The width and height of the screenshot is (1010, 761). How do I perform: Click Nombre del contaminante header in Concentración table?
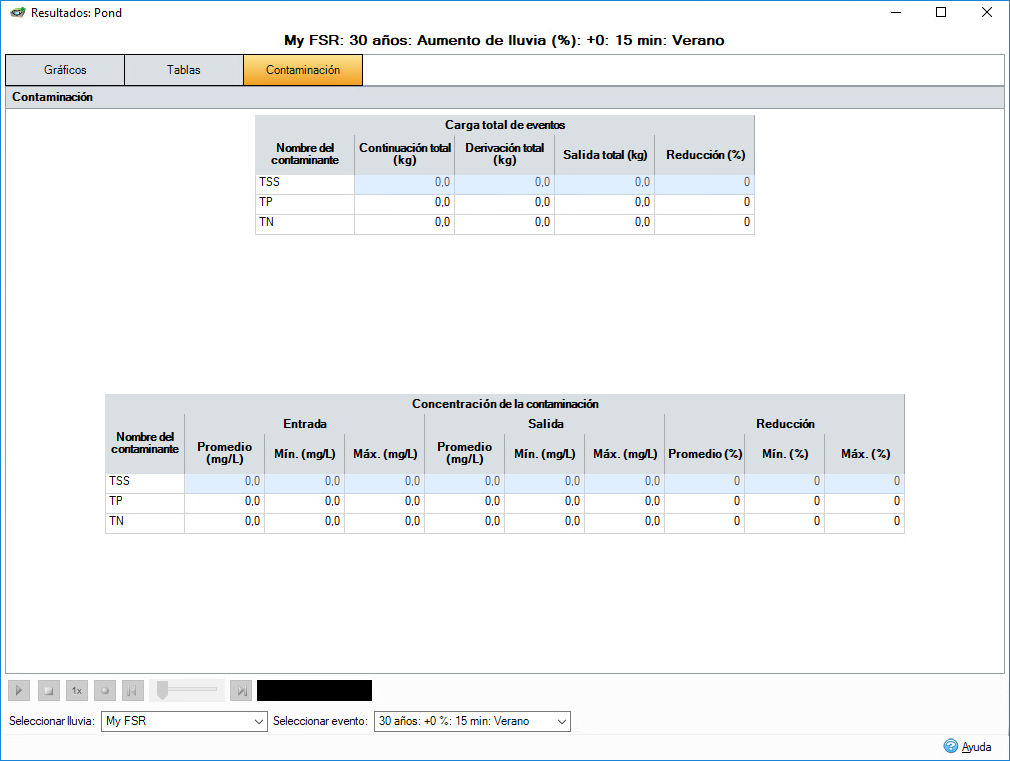tap(145, 443)
